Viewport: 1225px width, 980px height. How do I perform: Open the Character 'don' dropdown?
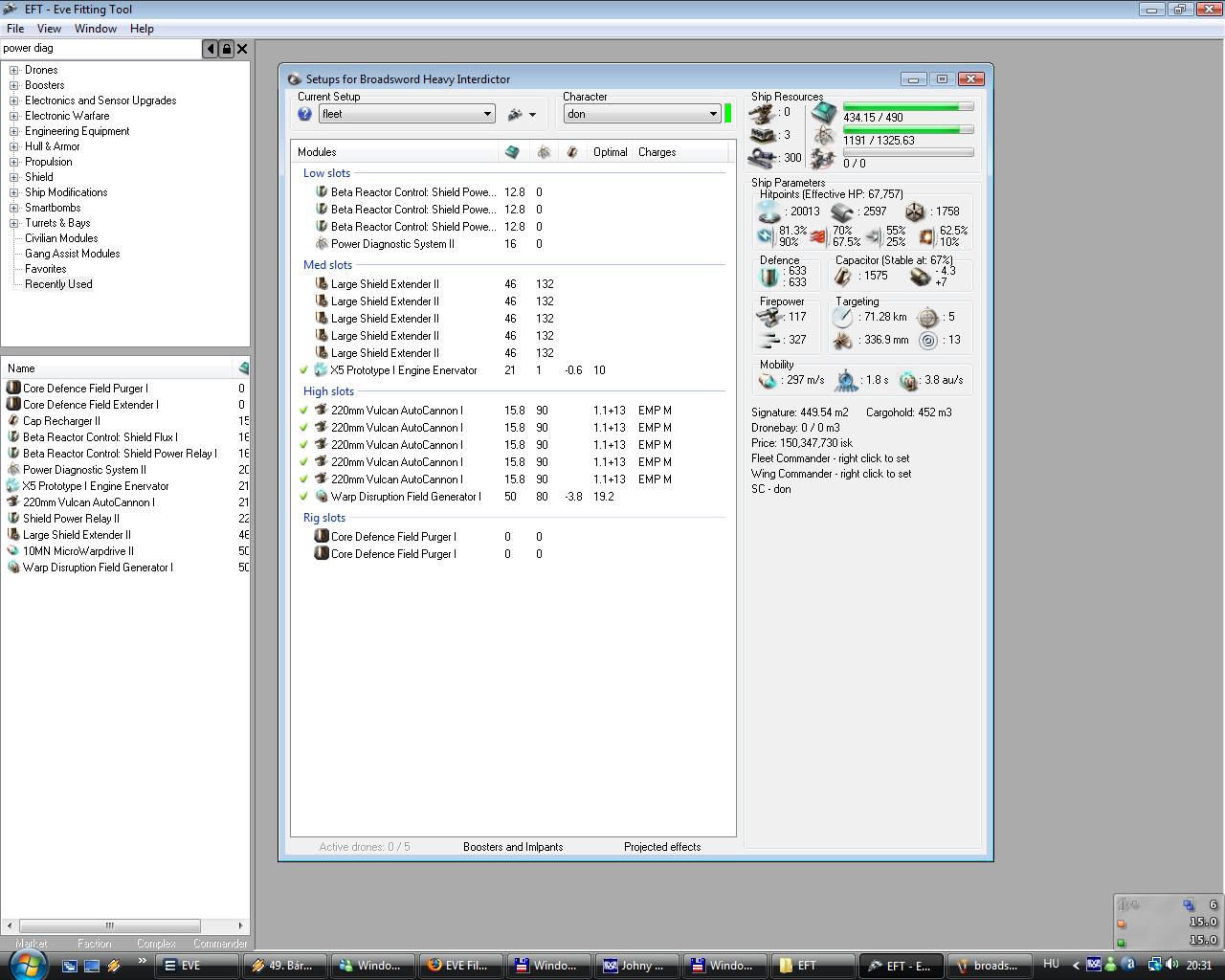point(712,114)
